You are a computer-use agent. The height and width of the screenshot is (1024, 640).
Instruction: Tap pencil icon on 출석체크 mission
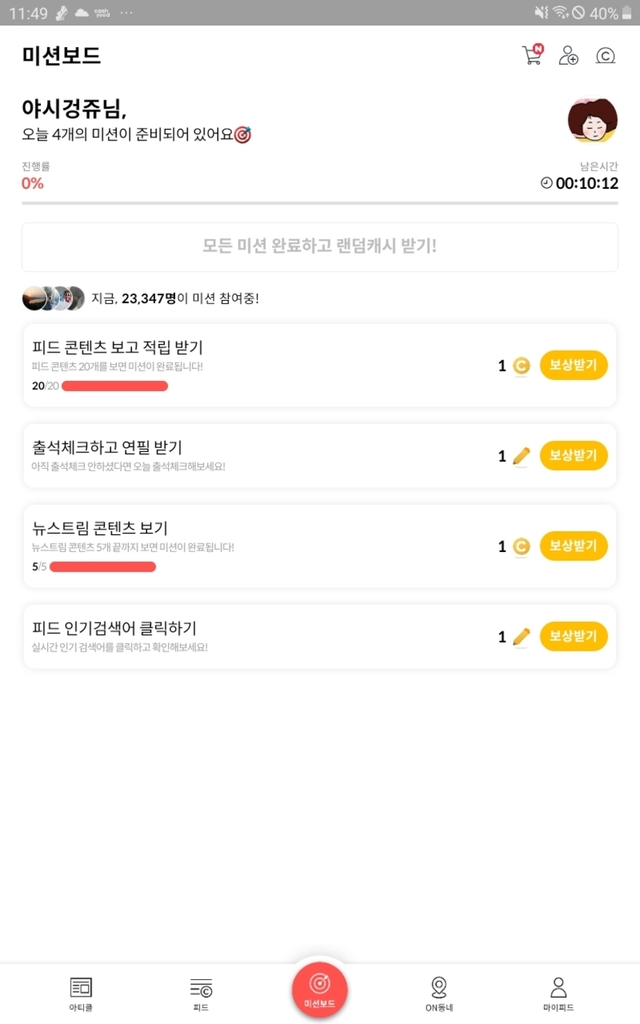click(521, 456)
